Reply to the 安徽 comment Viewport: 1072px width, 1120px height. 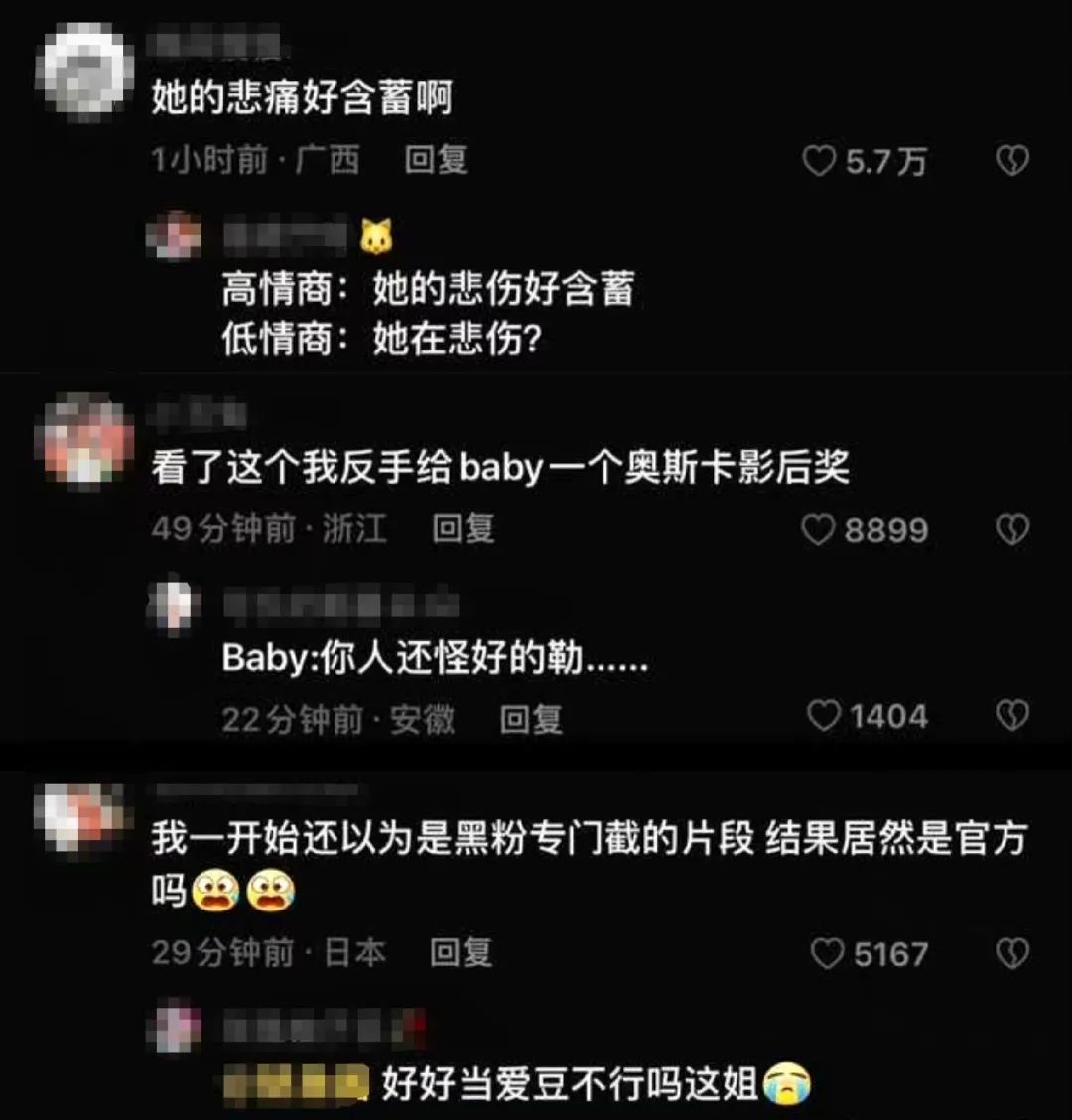pos(531,719)
